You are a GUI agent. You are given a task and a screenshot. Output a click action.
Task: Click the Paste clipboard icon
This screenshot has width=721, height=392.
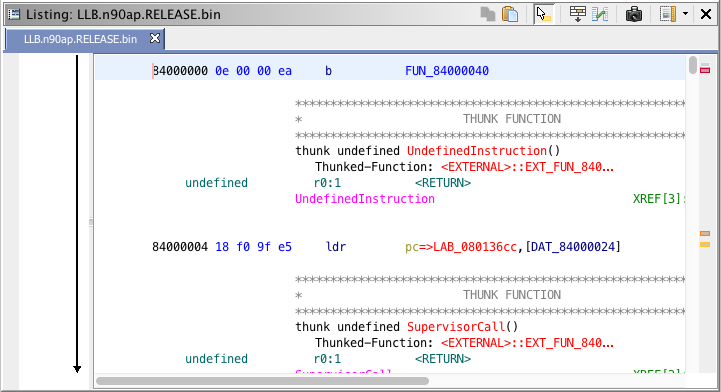click(x=510, y=14)
